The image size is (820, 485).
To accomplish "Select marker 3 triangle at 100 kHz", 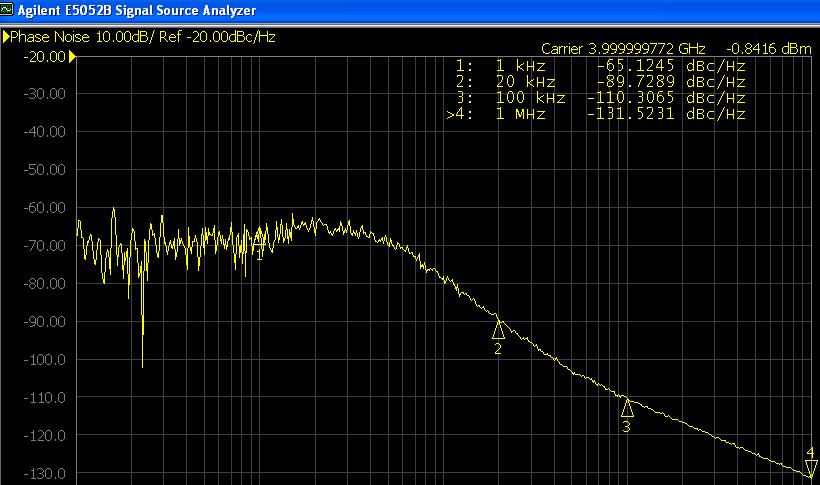I will pyautogui.click(x=627, y=407).
